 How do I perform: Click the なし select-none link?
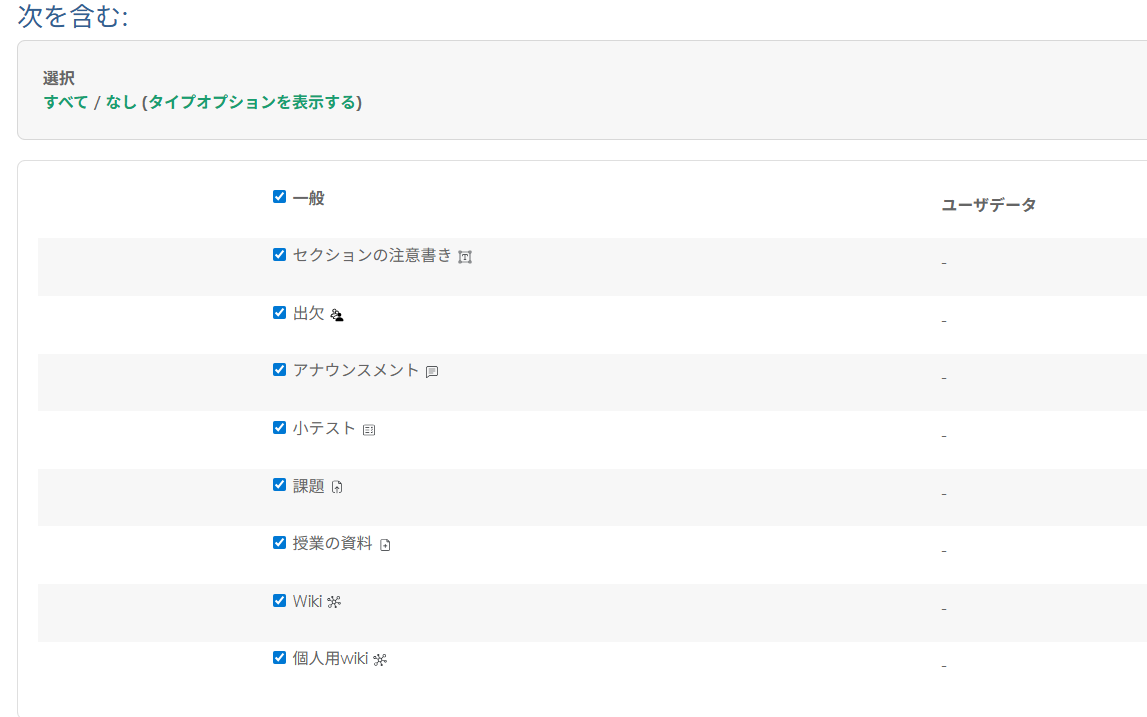click(x=121, y=102)
